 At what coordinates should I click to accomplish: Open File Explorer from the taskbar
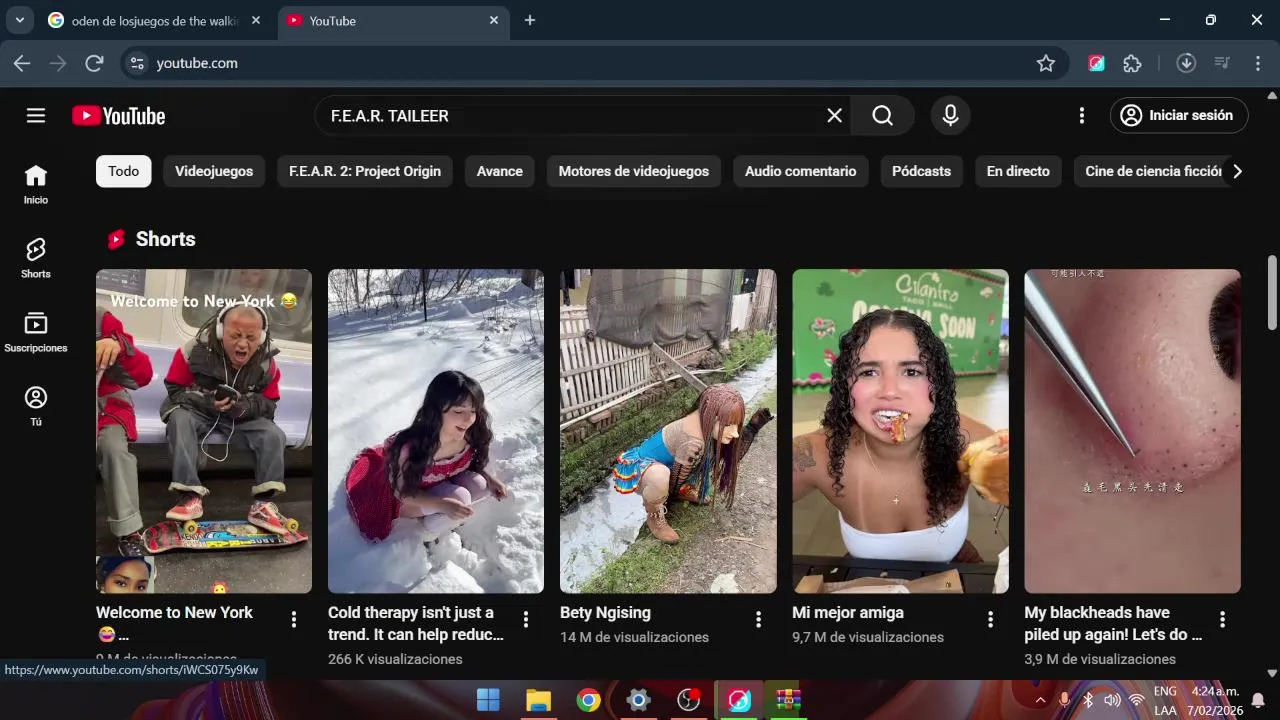point(538,700)
